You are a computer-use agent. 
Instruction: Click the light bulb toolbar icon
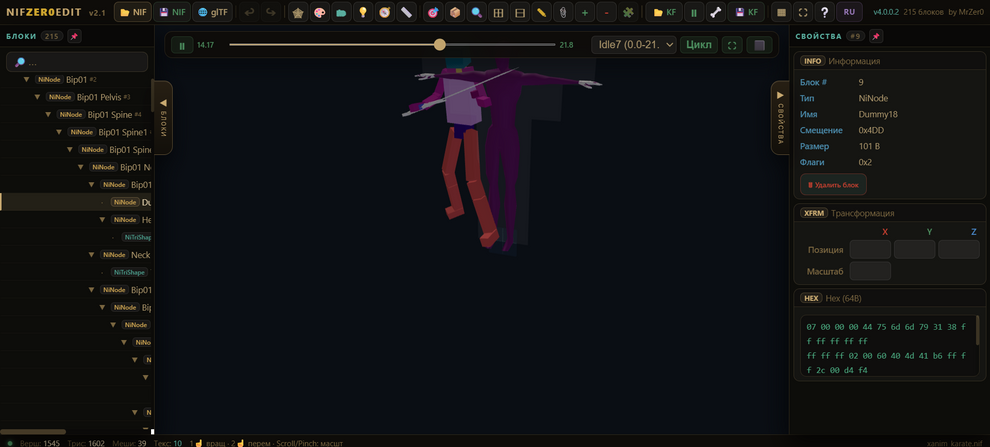coord(362,12)
